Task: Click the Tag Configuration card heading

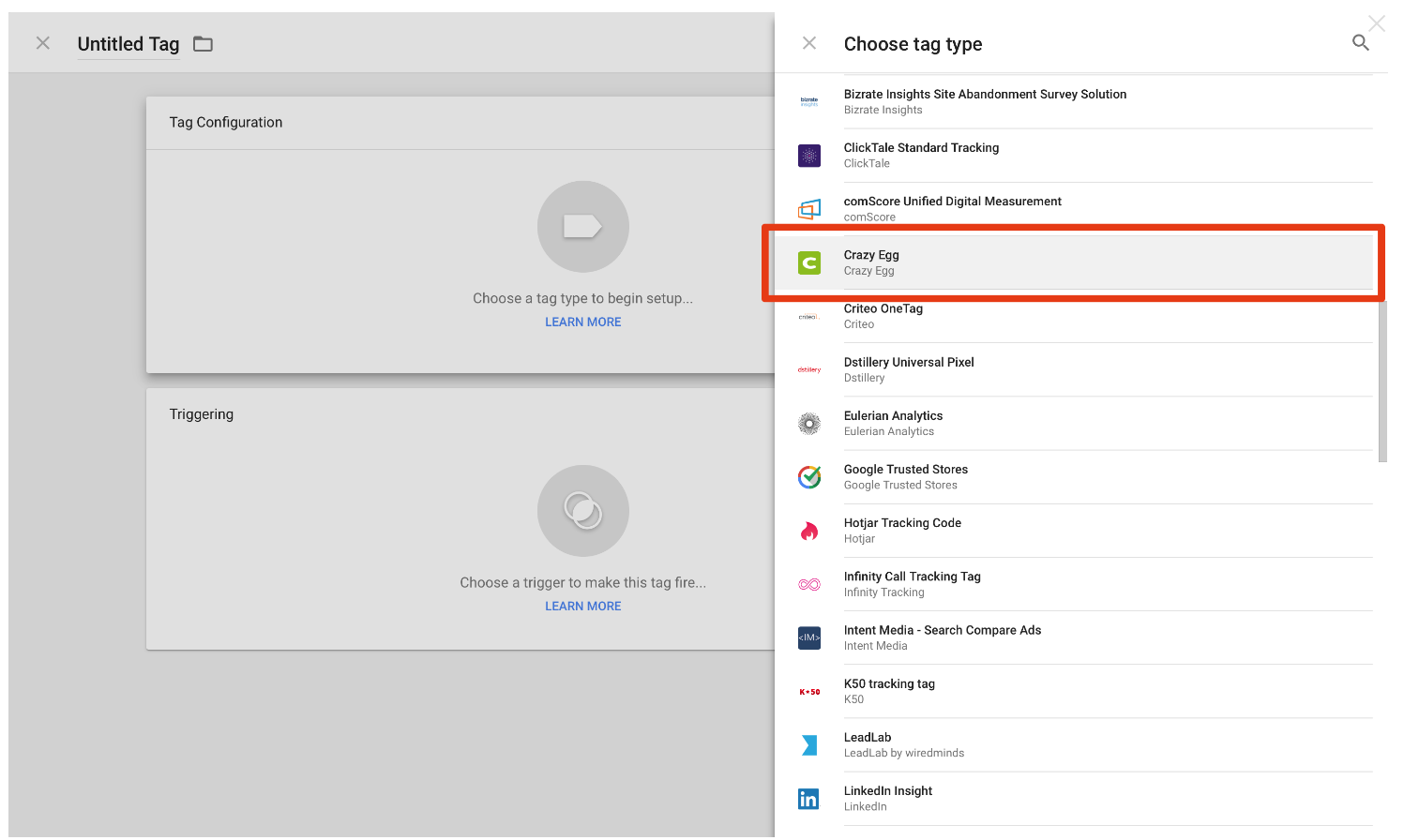Action: point(226,122)
